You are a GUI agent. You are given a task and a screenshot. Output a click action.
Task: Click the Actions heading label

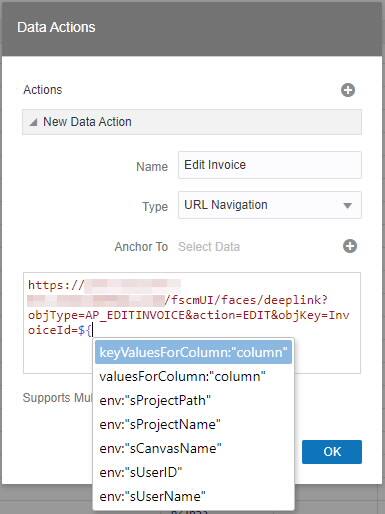click(43, 90)
